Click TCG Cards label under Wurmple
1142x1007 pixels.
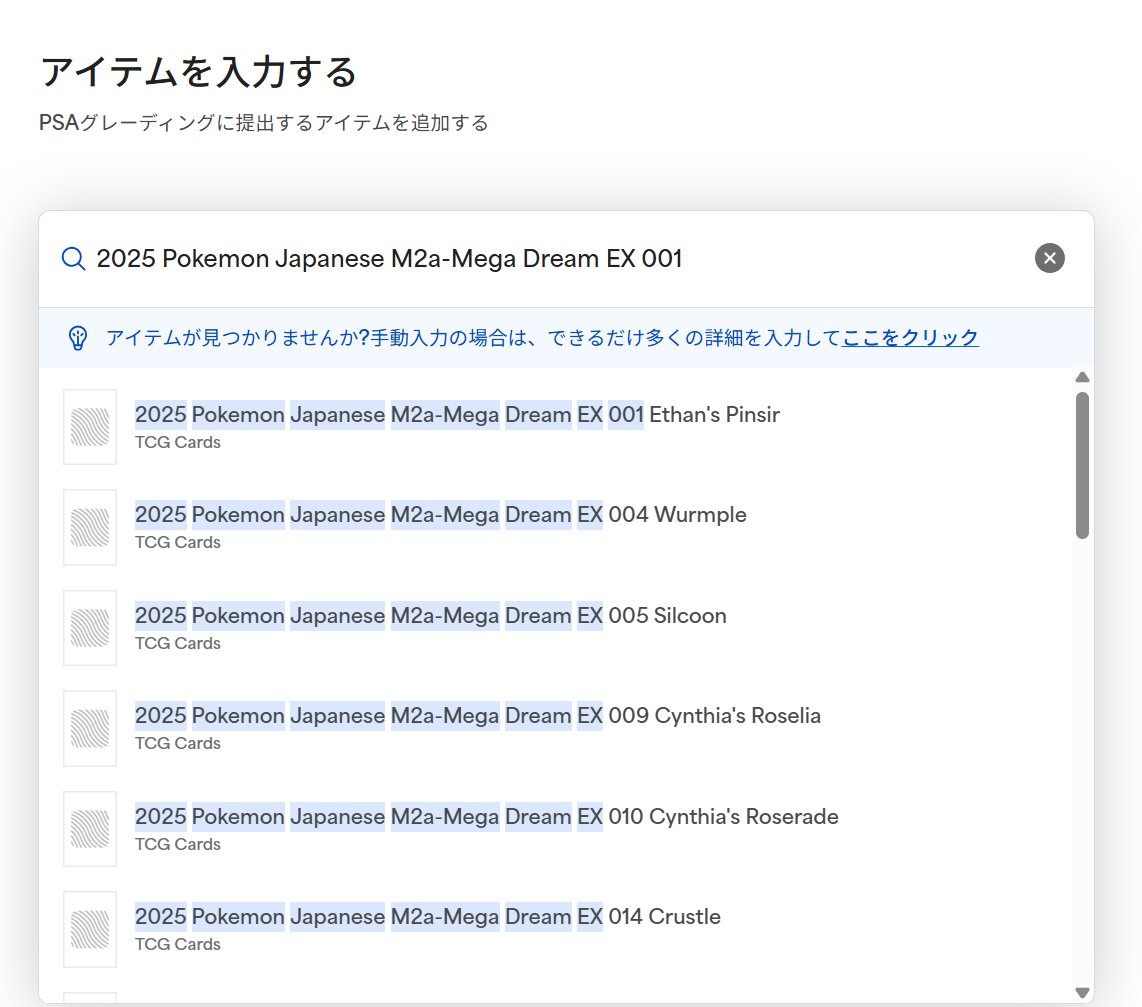(178, 542)
